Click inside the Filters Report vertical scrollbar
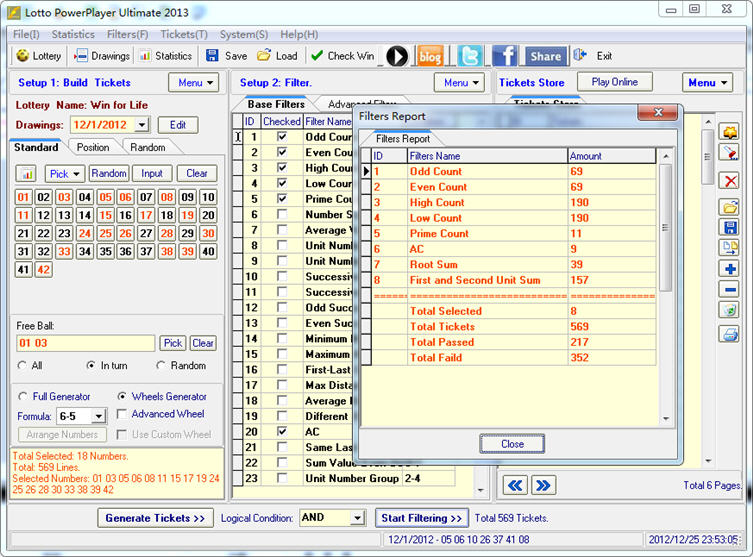The width and height of the screenshot is (753, 557). coord(665,288)
